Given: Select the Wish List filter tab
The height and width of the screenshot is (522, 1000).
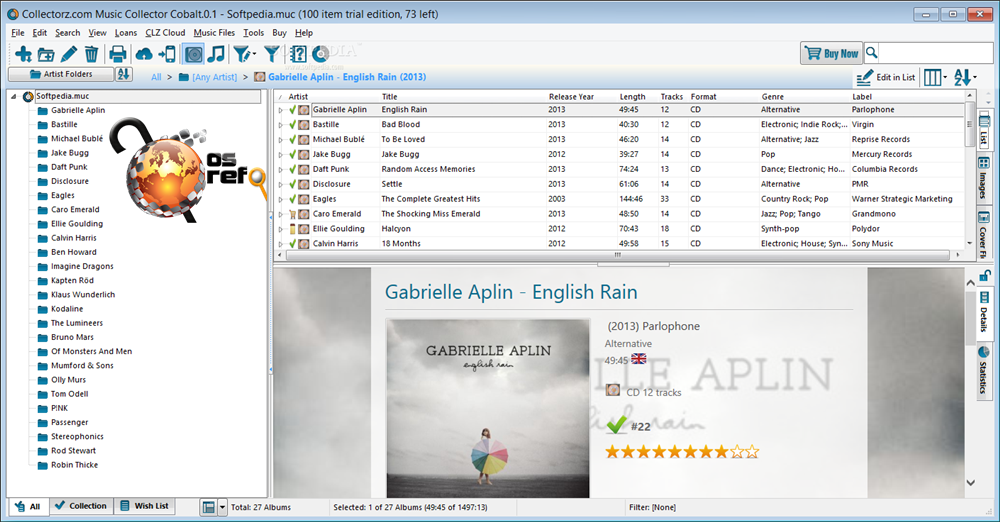Looking at the screenshot, I should point(145,506).
